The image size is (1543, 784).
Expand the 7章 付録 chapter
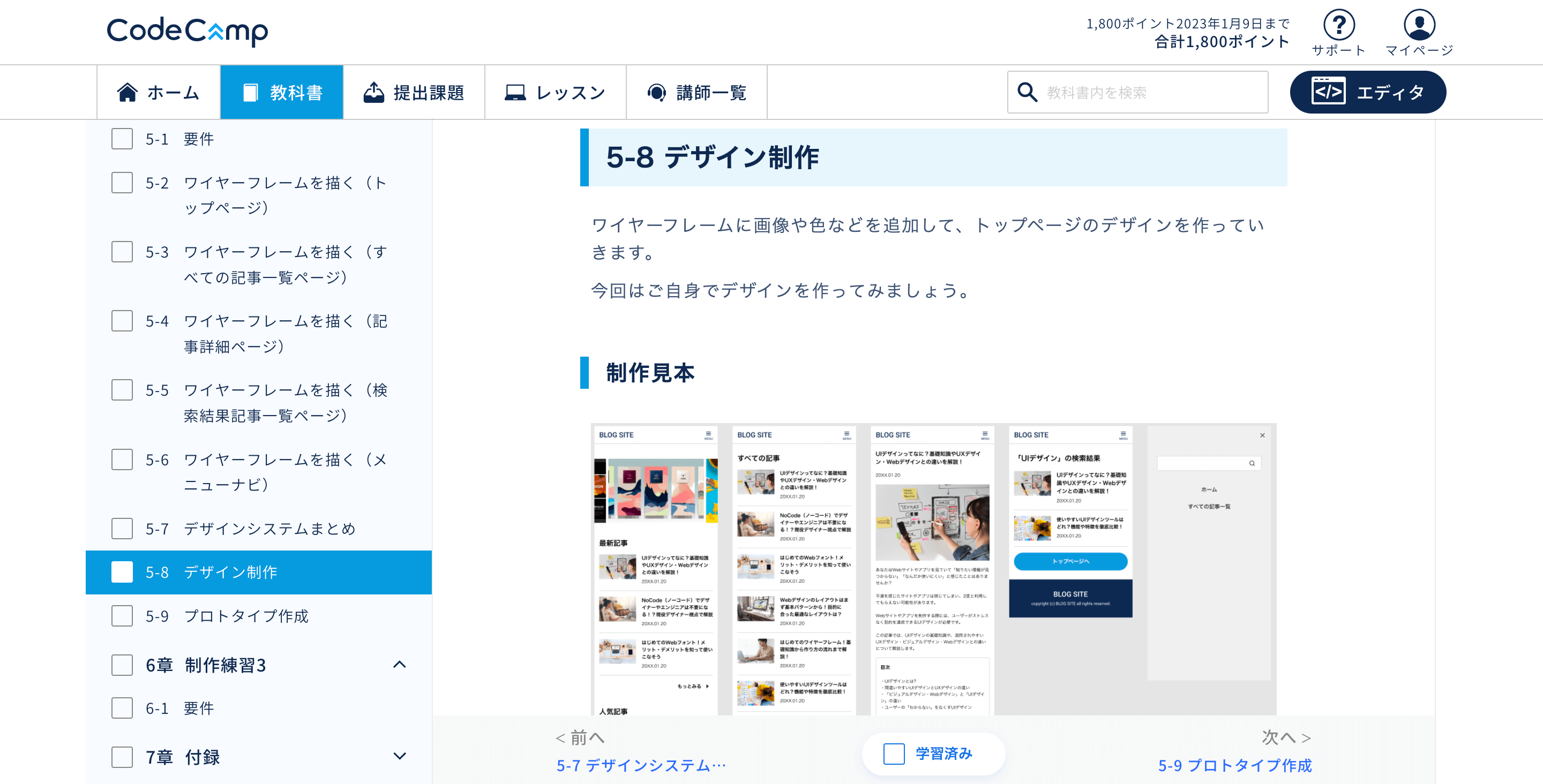[400, 757]
